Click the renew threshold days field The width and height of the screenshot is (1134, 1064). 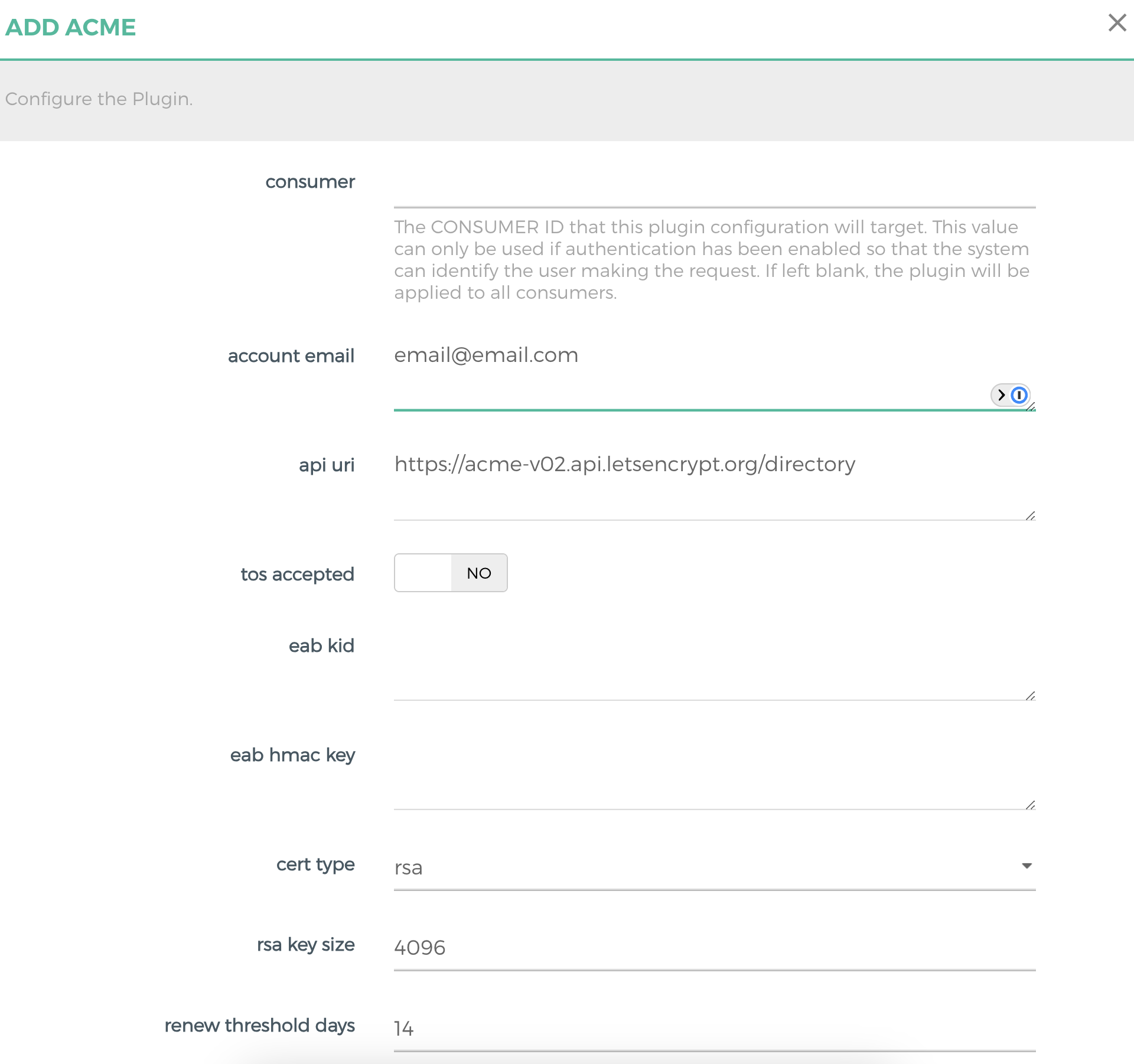click(x=715, y=1029)
